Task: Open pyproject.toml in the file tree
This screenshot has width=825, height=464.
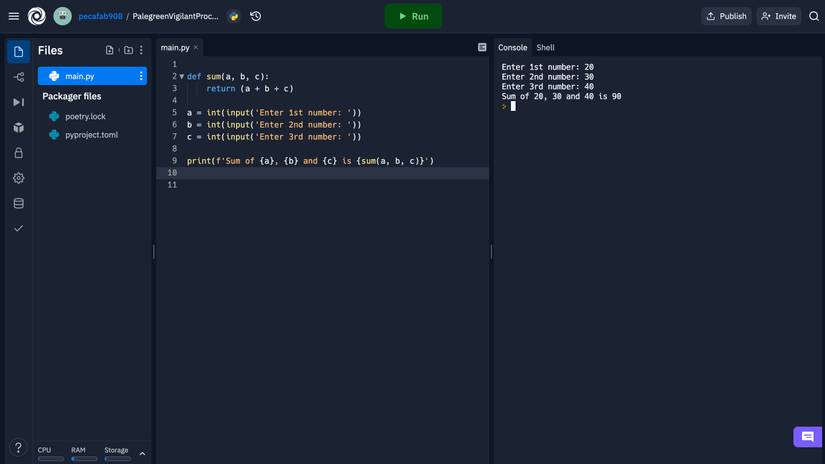Action: (x=92, y=135)
